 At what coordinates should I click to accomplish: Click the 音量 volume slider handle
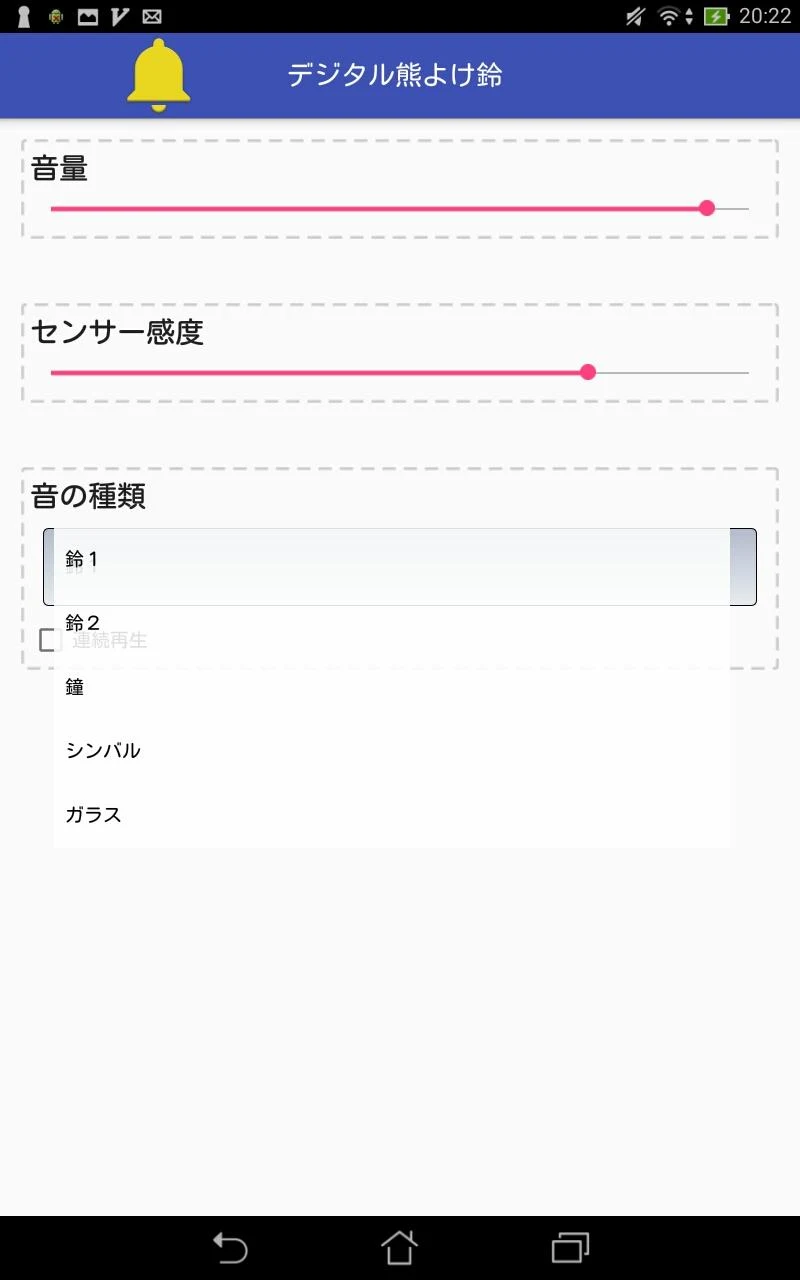click(707, 208)
